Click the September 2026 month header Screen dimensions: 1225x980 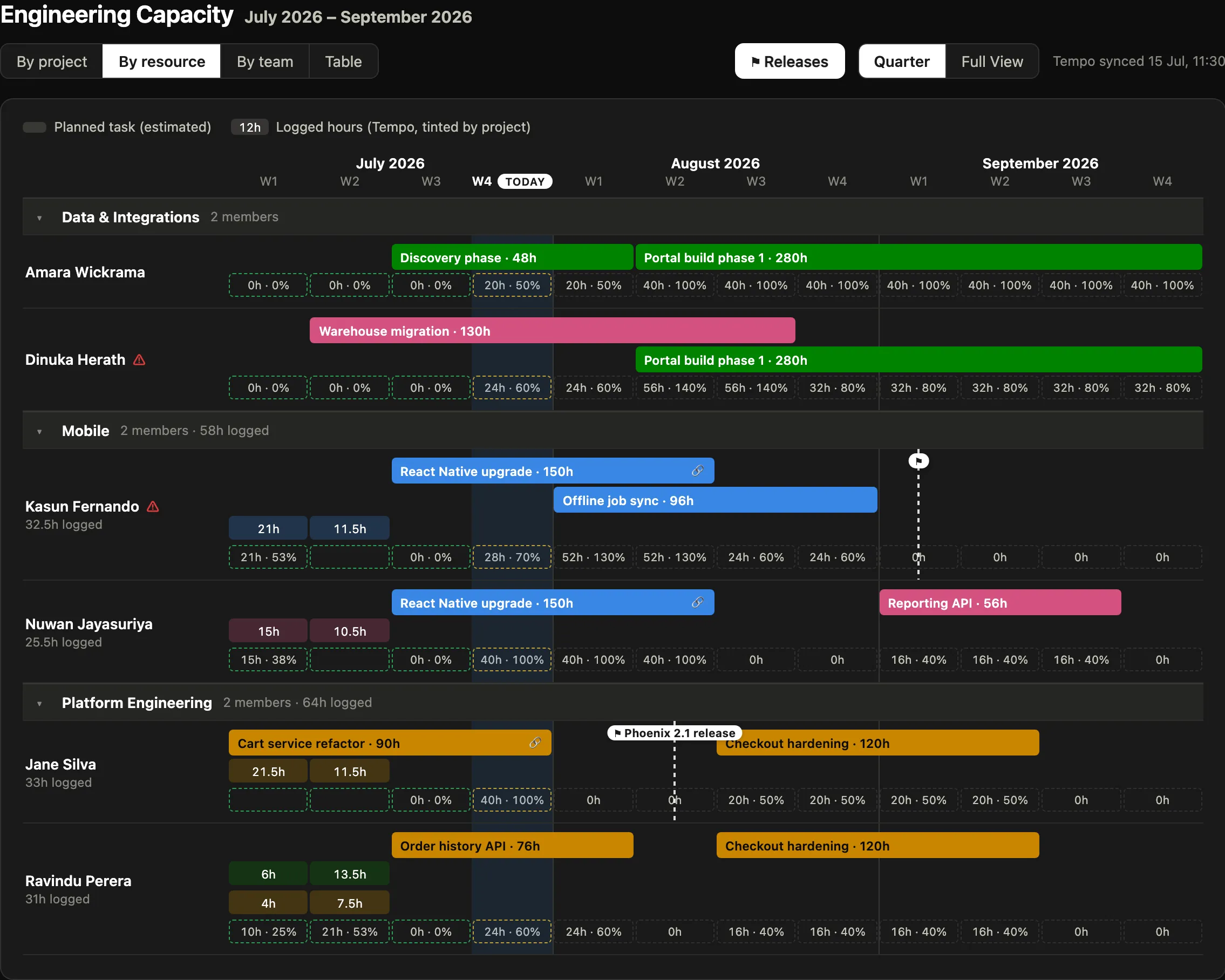pos(1040,163)
